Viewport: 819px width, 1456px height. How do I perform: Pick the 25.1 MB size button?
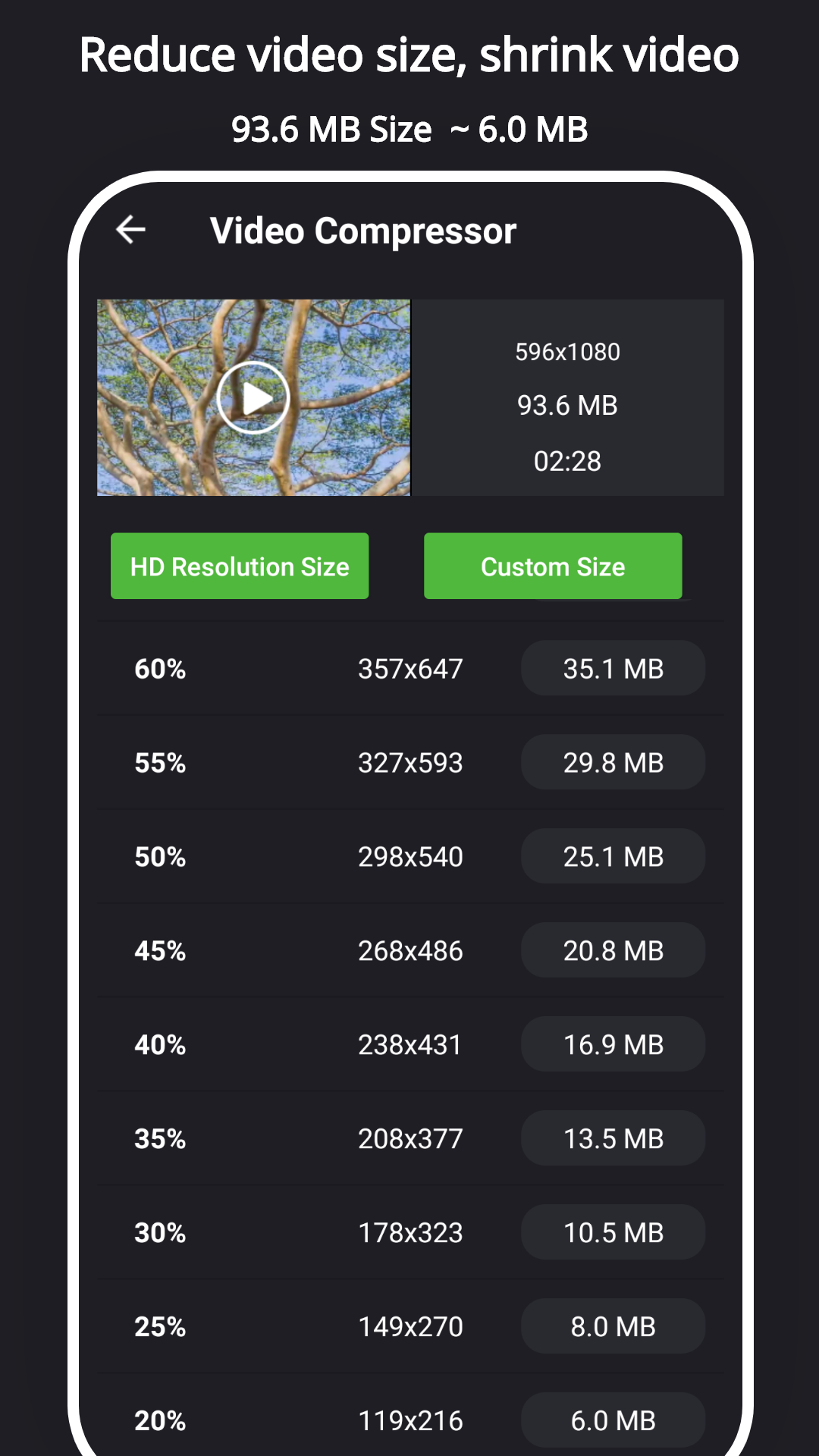(613, 856)
